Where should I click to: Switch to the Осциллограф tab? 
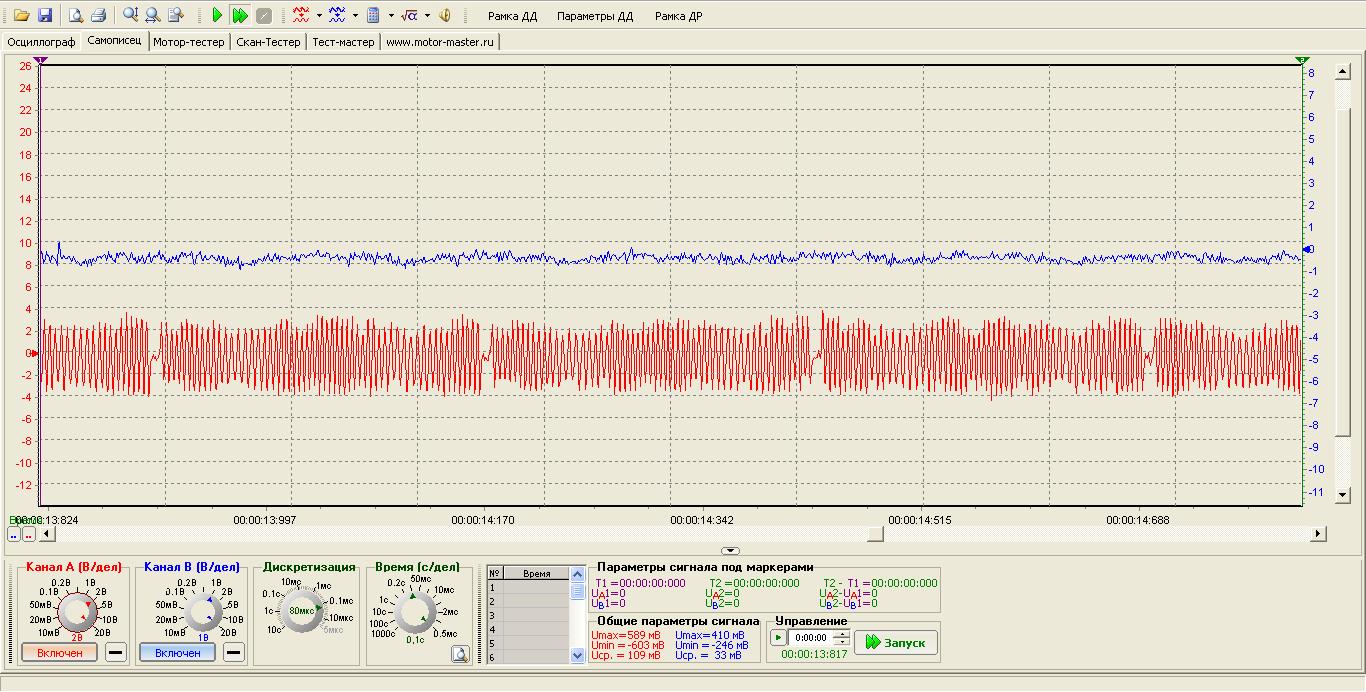pos(41,42)
